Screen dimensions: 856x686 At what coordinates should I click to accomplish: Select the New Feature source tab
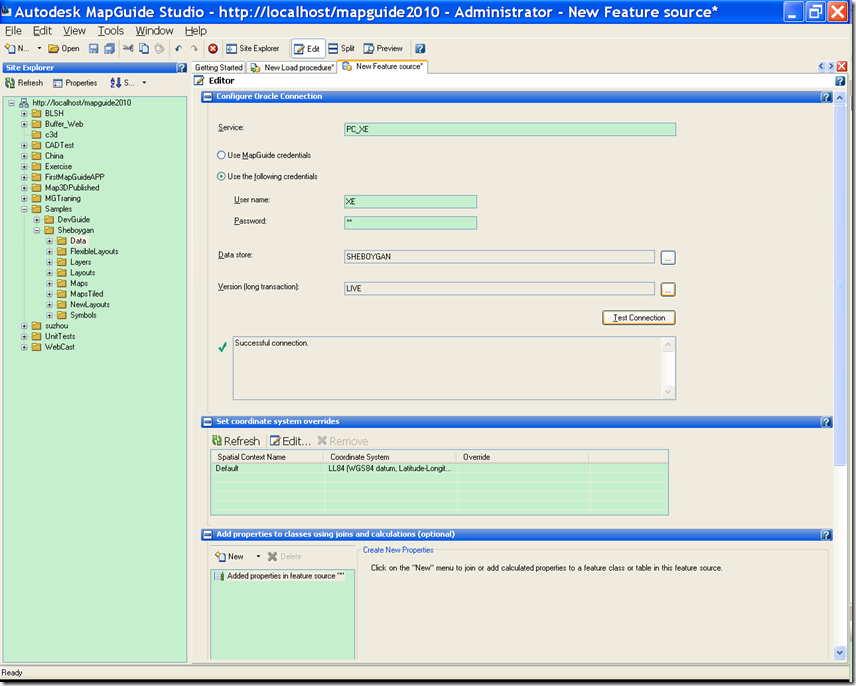pos(383,66)
